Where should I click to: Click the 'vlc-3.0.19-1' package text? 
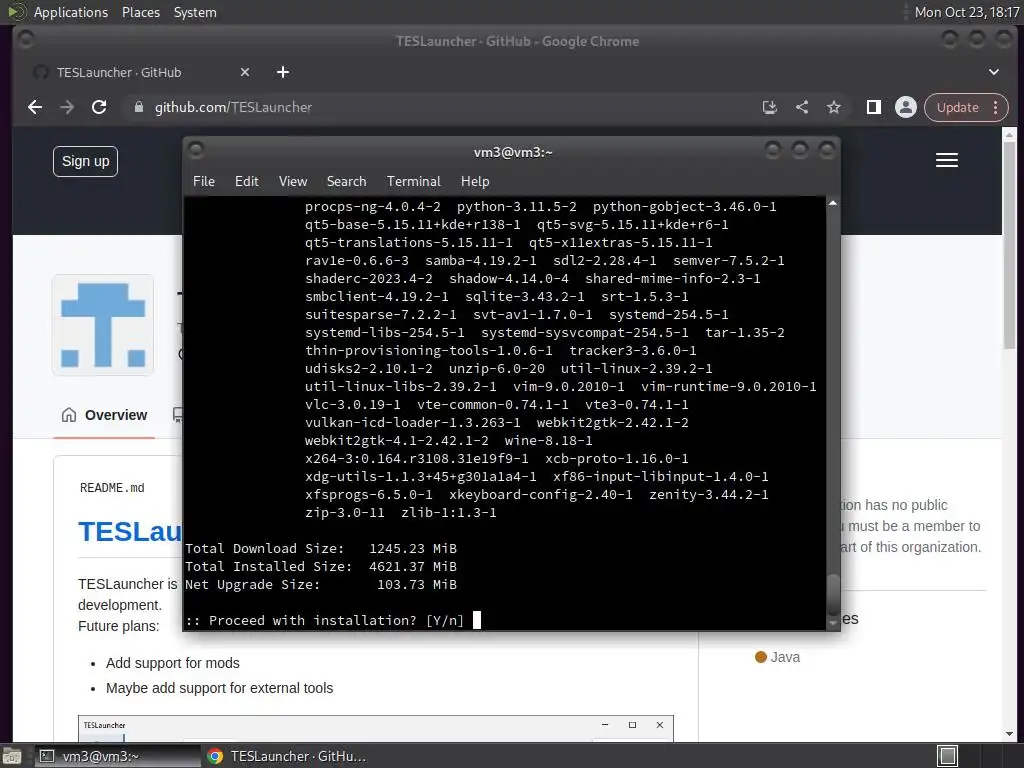[x=353, y=405]
